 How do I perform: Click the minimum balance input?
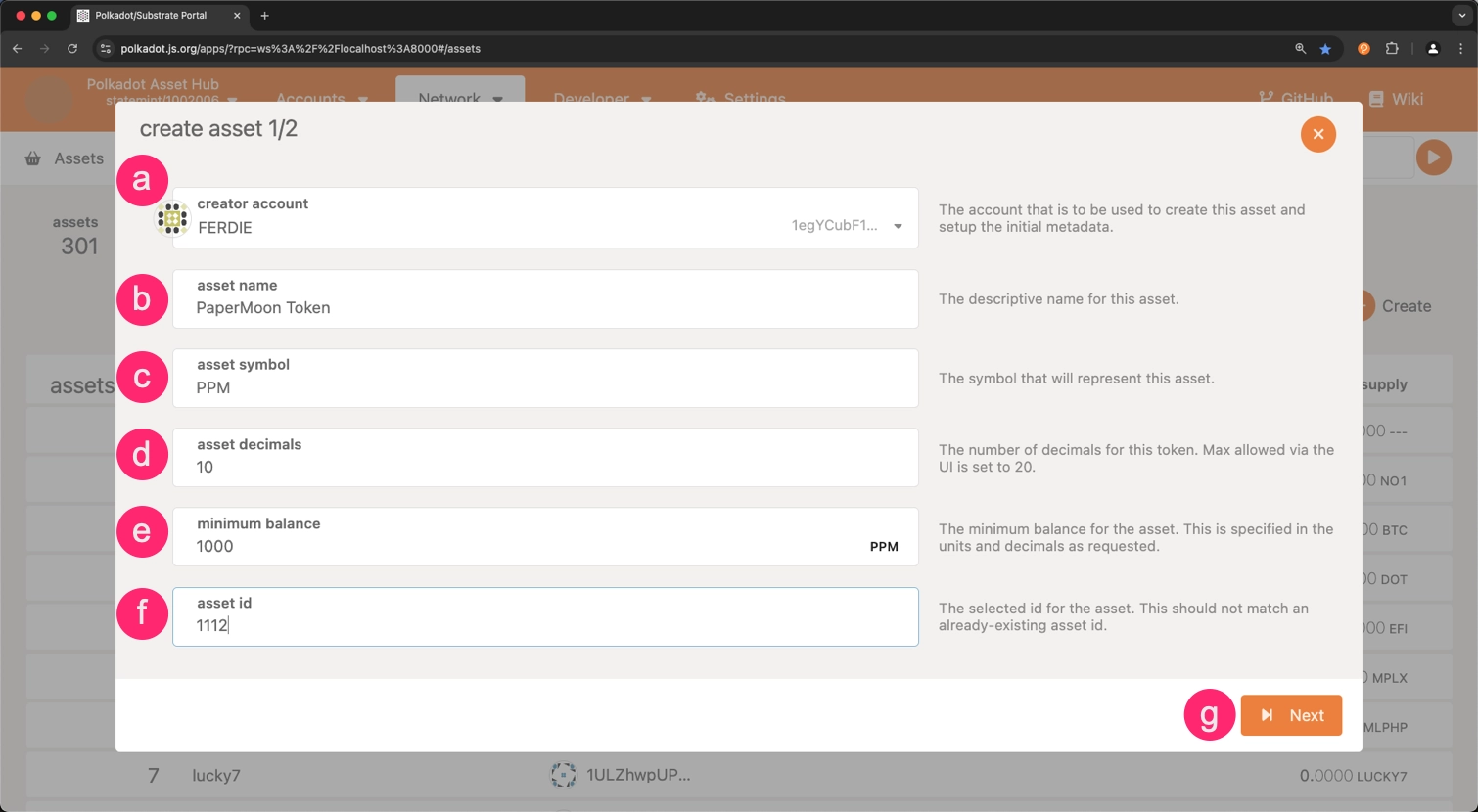coord(529,546)
